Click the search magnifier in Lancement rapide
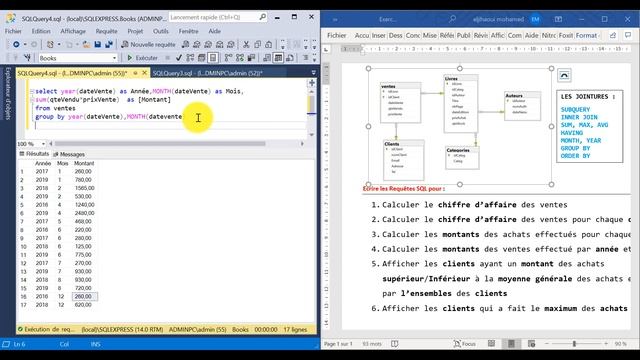This screenshot has height=360, width=640. pyautogui.click(x=262, y=17)
